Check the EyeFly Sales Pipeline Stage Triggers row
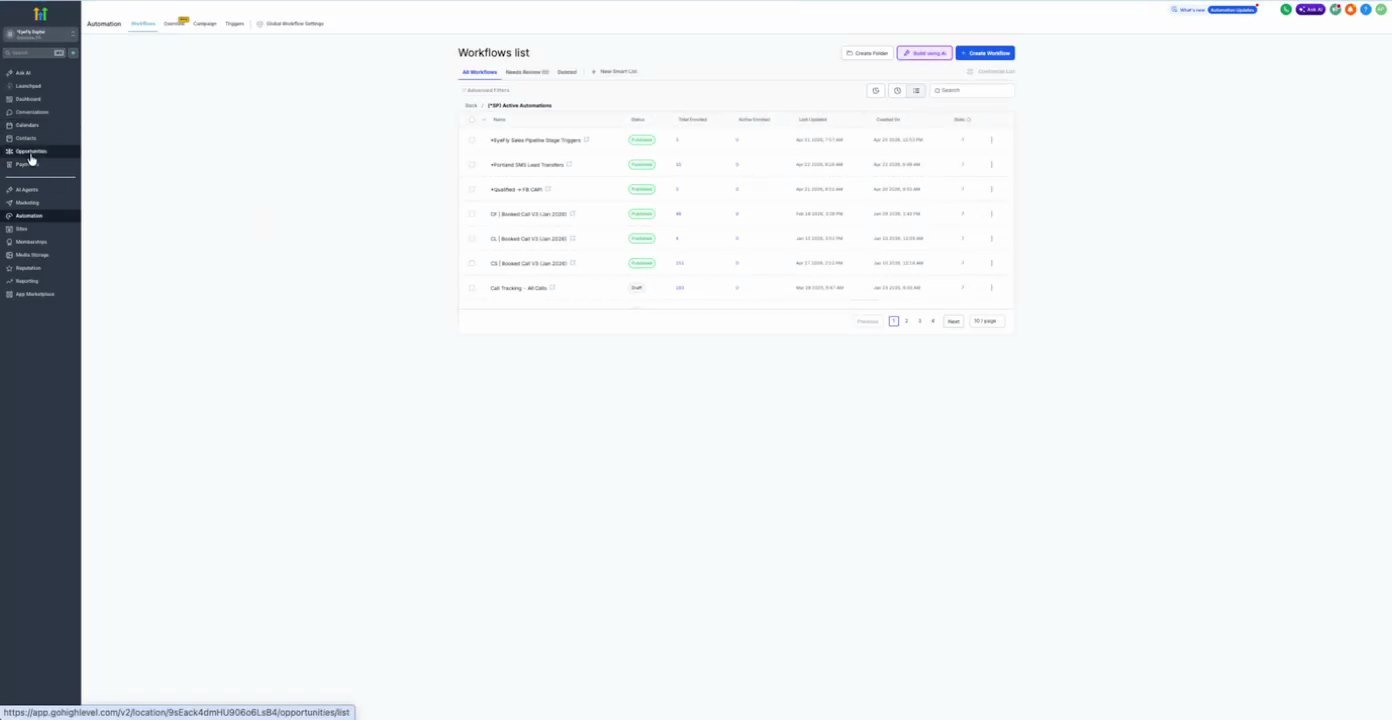 click(x=472, y=140)
